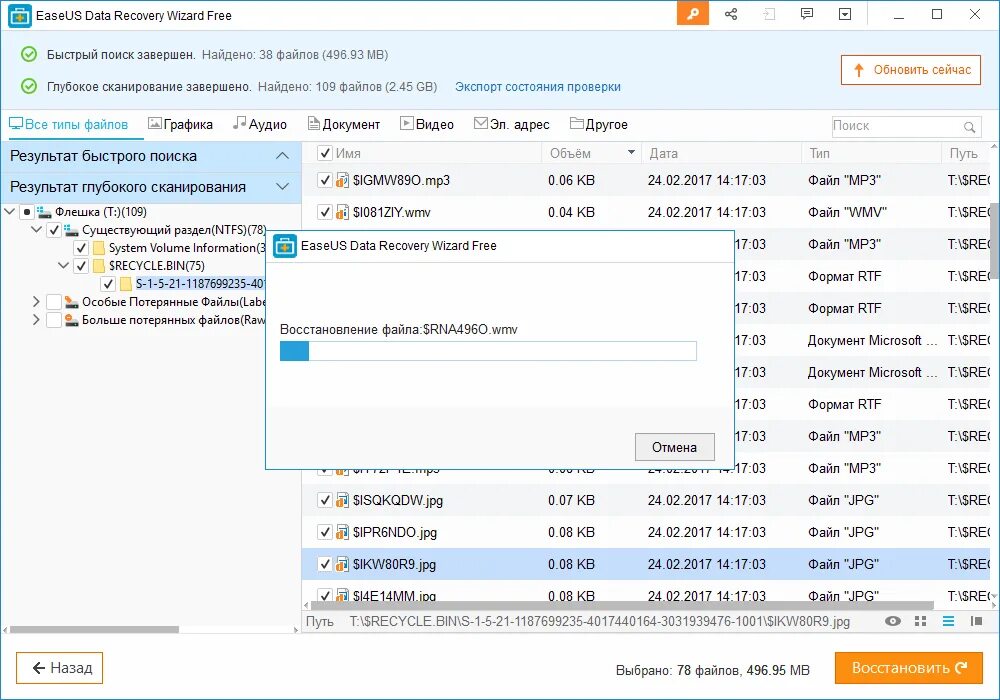Image resolution: width=1000 pixels, height=700 pixels.
Task: Collapse Результат быстрого поиска section
Action: pos(283,156)
